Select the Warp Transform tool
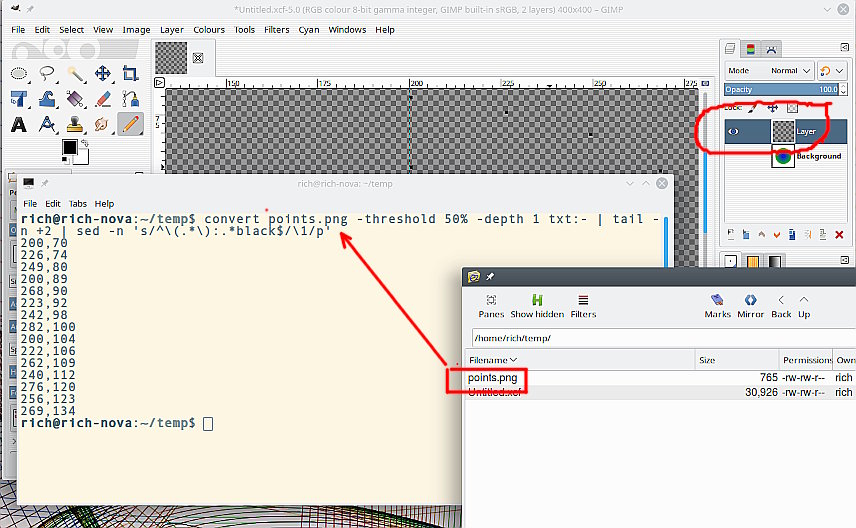The image size is (856, 528). click(x=47, y=99)
